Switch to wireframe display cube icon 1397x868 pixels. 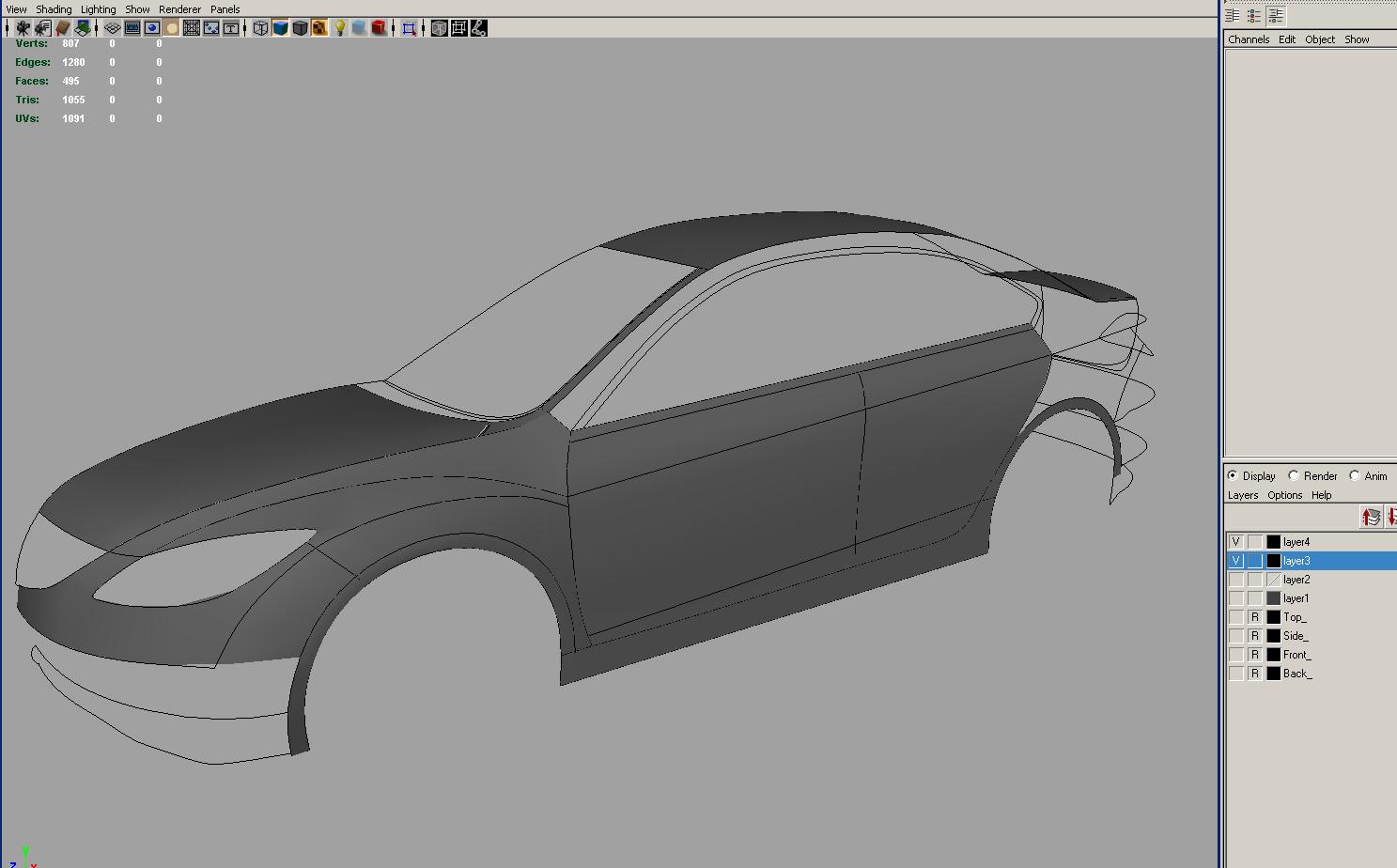pos(260,28)
